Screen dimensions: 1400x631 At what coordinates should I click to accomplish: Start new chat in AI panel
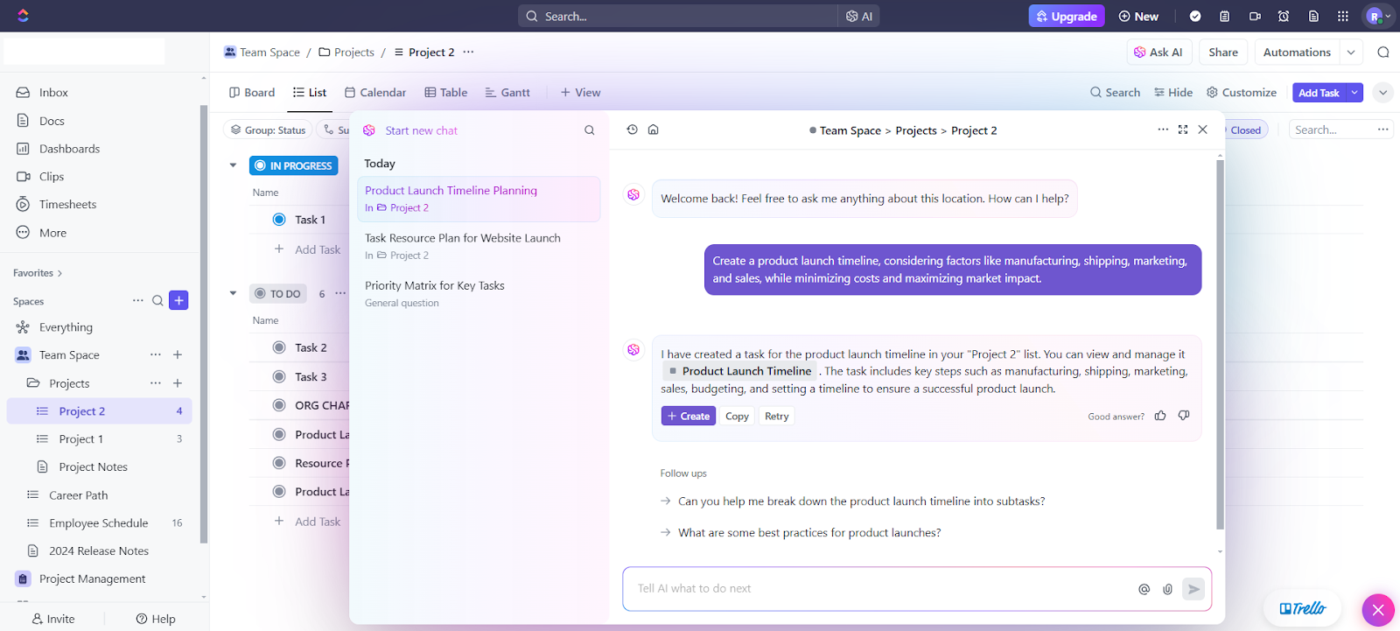pos(421,131)
